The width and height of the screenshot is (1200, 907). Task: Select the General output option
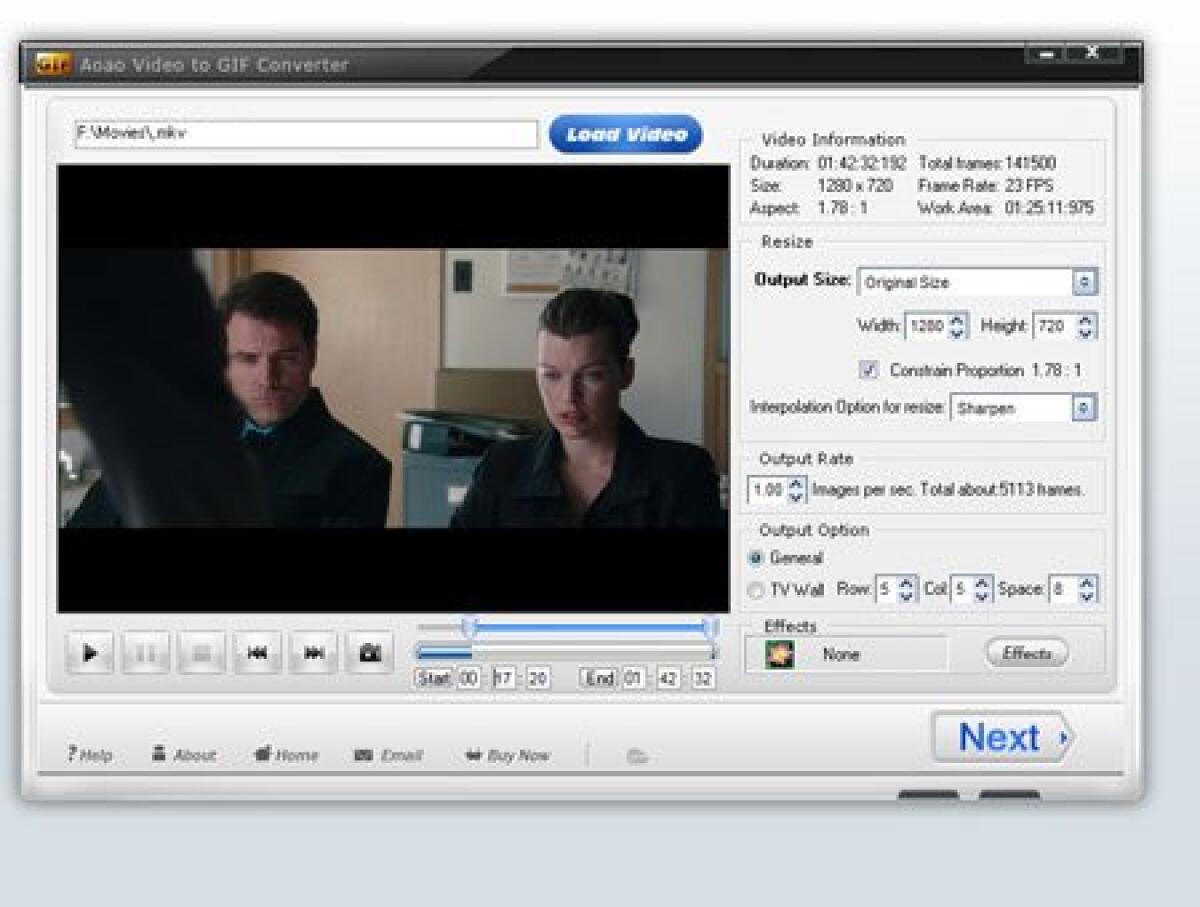(757, 558)
